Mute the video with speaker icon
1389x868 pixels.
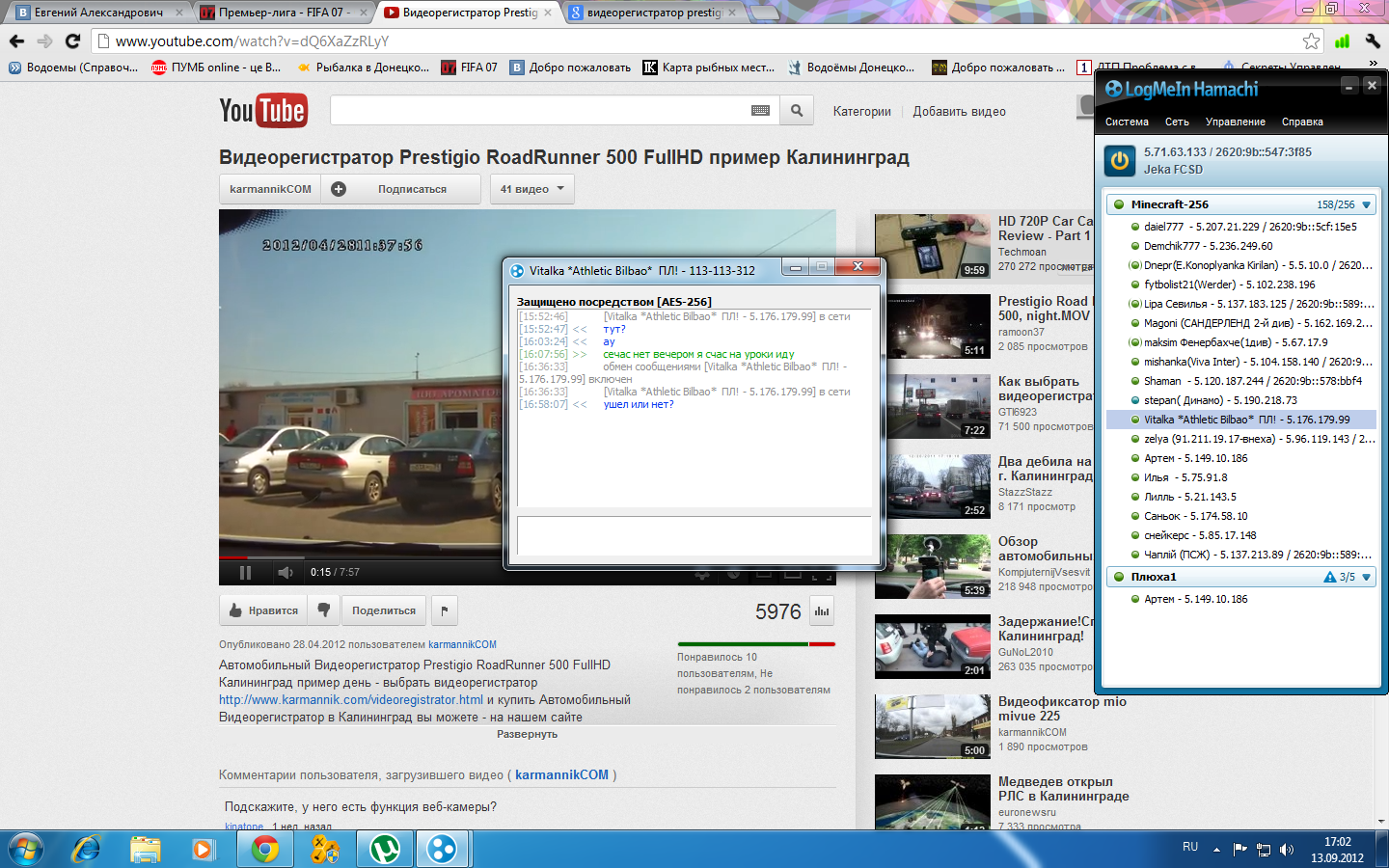coord(286,572)
